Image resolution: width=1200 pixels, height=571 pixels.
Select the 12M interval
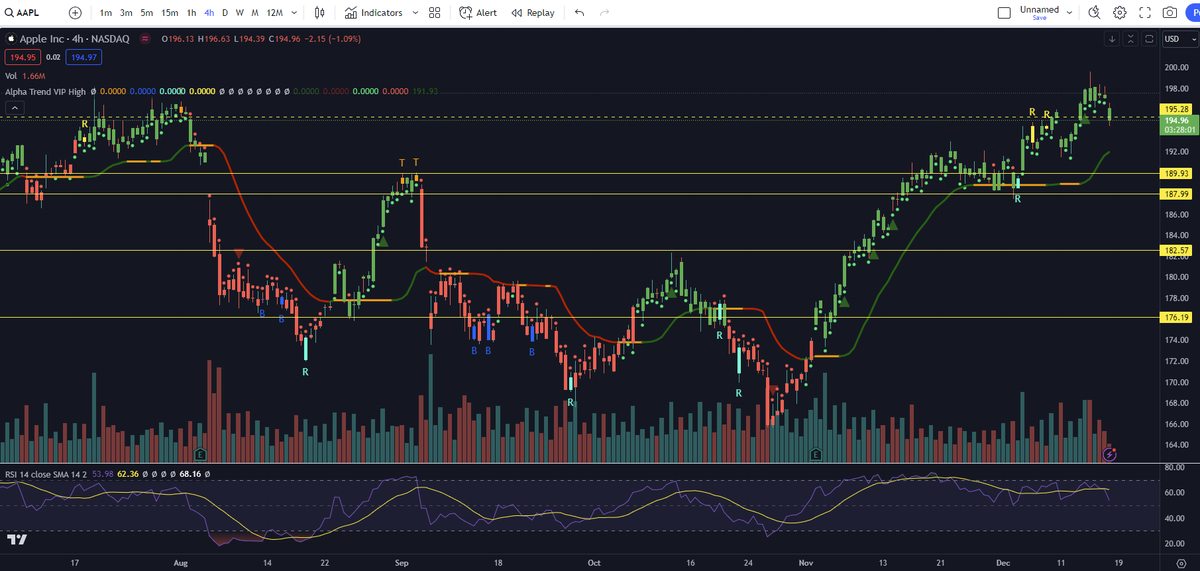pyautogui.click(x=274, y=13)
